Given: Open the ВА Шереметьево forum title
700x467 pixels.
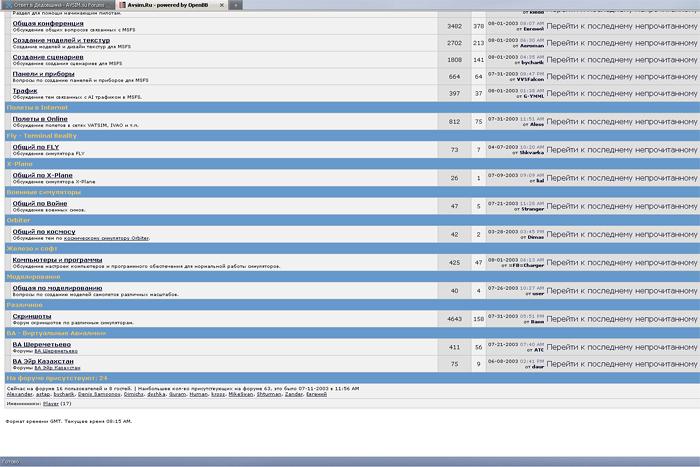Looking at the screenshot, I should click(x=42, y=344).
